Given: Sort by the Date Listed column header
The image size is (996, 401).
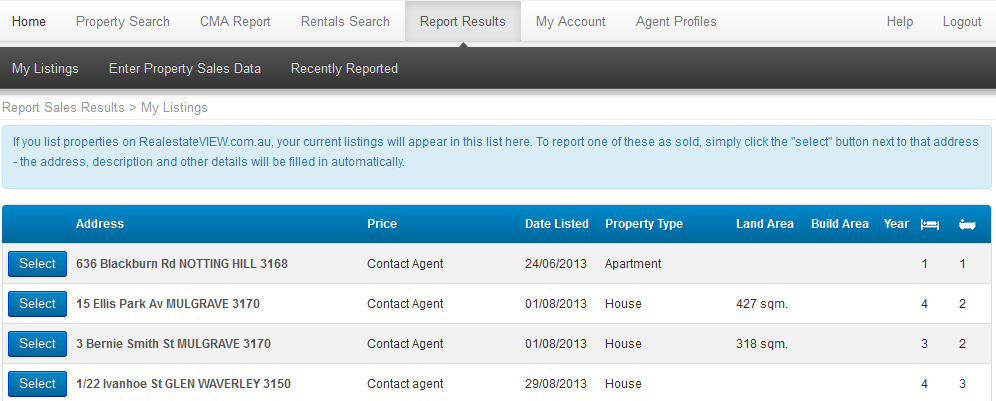Looking at the screenshot, I should point(557,224).
